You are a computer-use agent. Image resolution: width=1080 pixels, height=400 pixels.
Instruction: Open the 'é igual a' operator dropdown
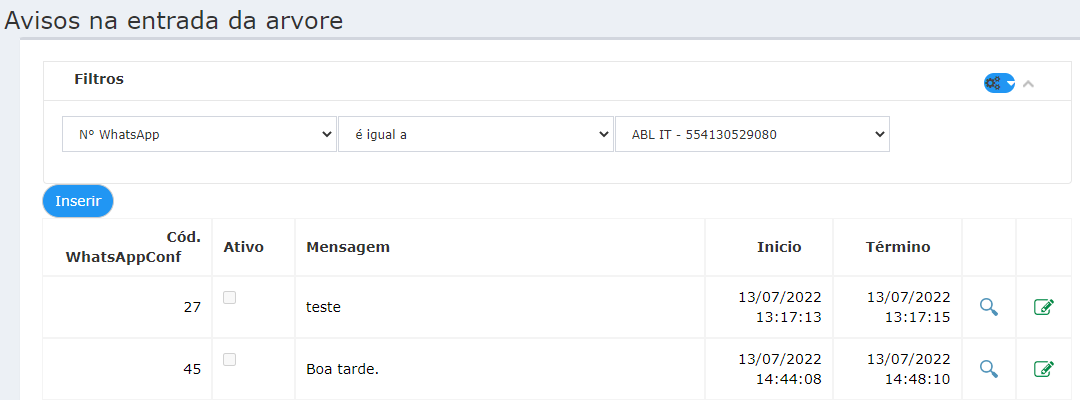[x=475, y=134]
